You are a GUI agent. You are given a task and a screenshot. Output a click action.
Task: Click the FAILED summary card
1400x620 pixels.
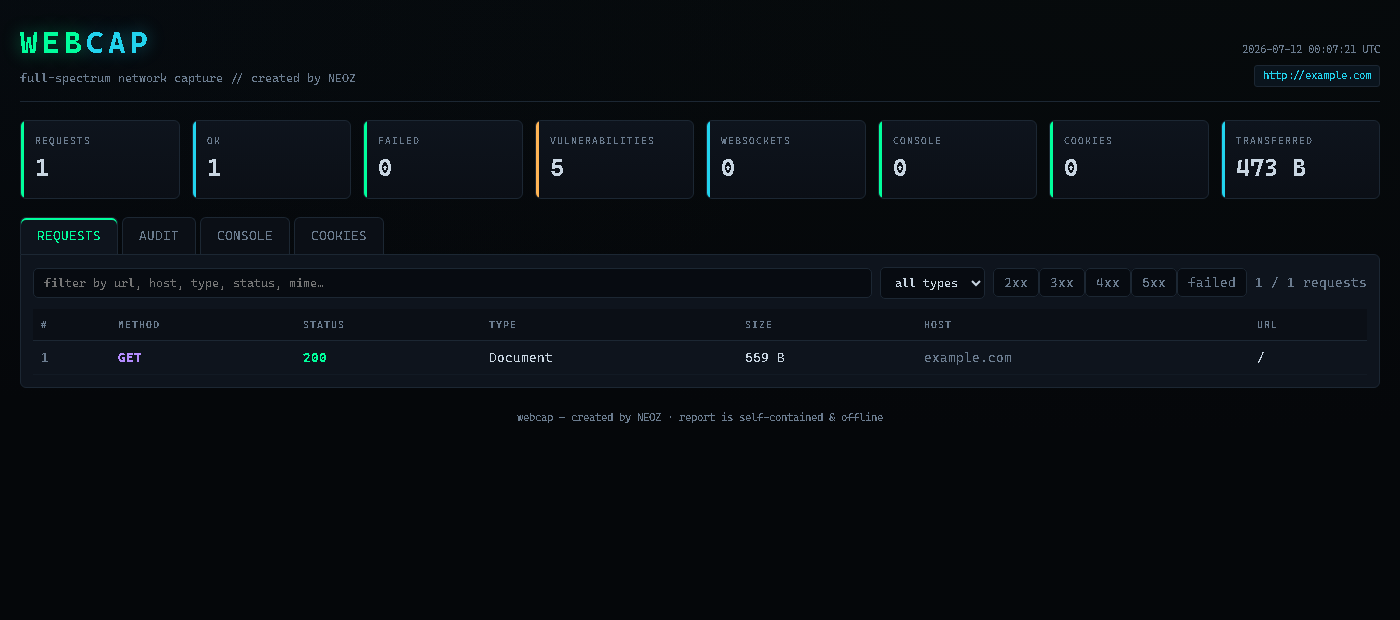pos(443,160)
